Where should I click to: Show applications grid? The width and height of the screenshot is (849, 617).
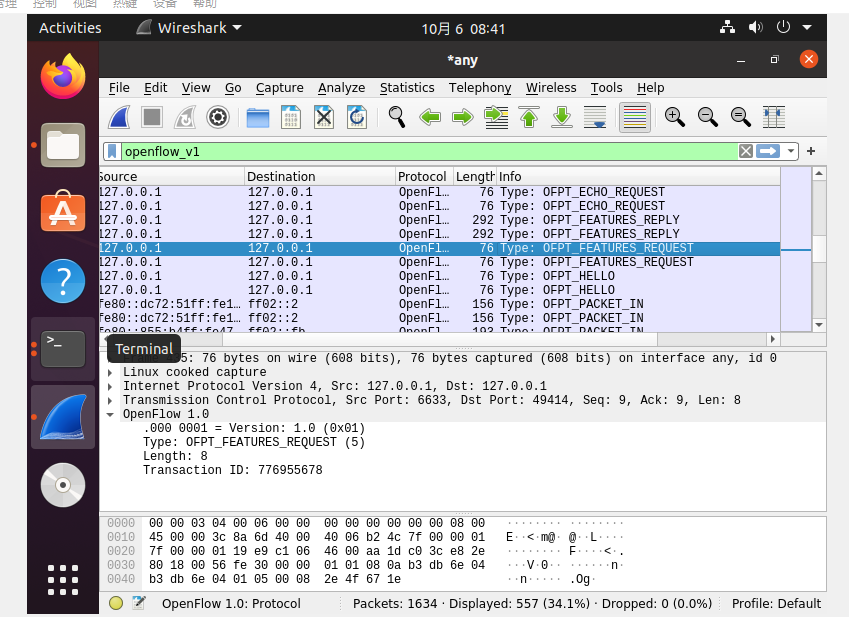[x=63, y=580]
